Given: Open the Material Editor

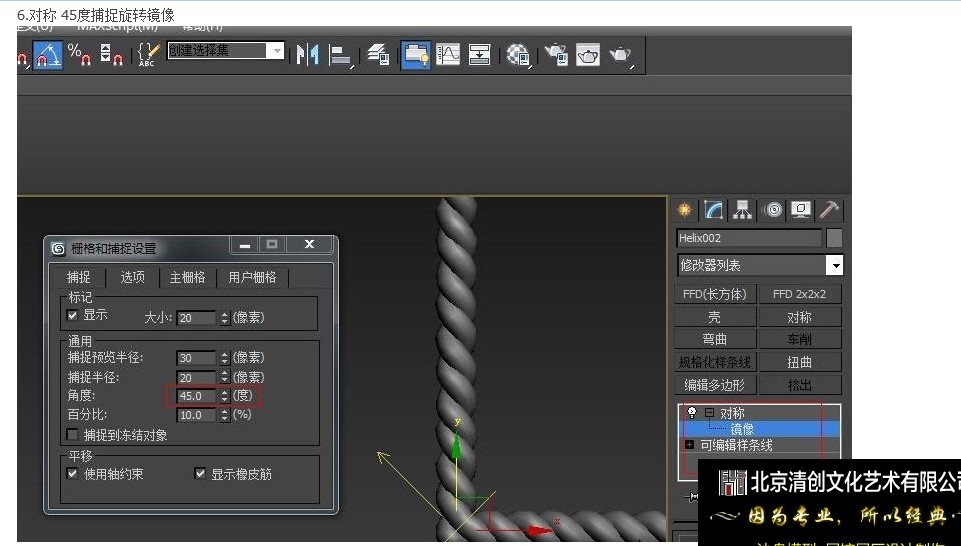Looking at the screenshot, I should 517,55.
